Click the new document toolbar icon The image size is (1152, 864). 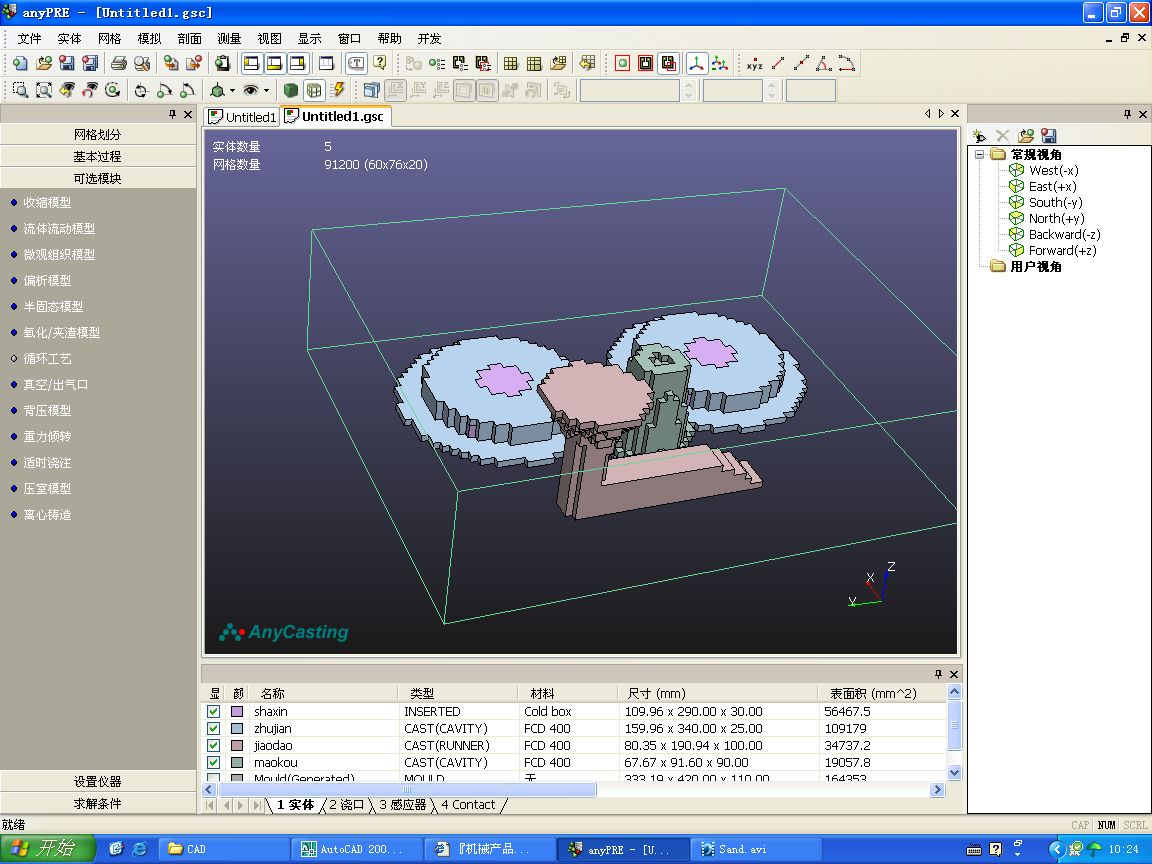pos(20,63)
